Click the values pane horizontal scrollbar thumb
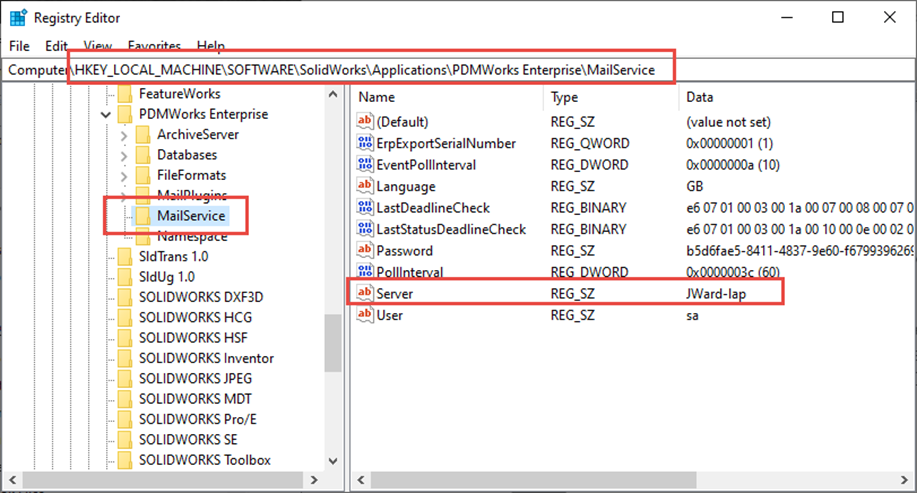The image size is (917, 493). click(533, 480)
